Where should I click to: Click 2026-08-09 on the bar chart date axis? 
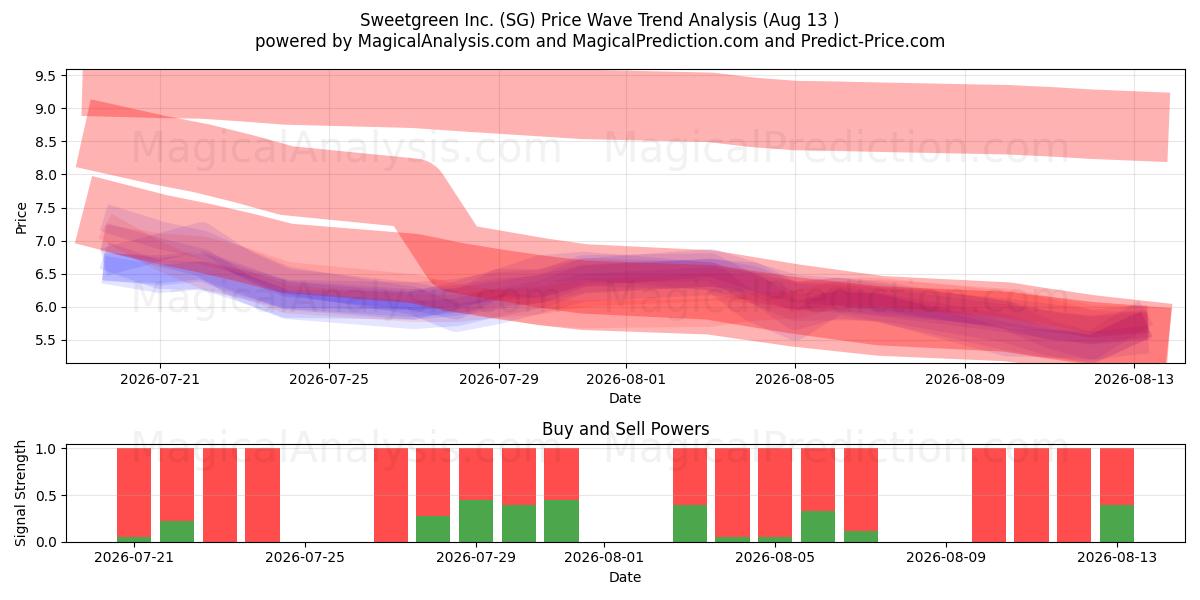point(946,558)
